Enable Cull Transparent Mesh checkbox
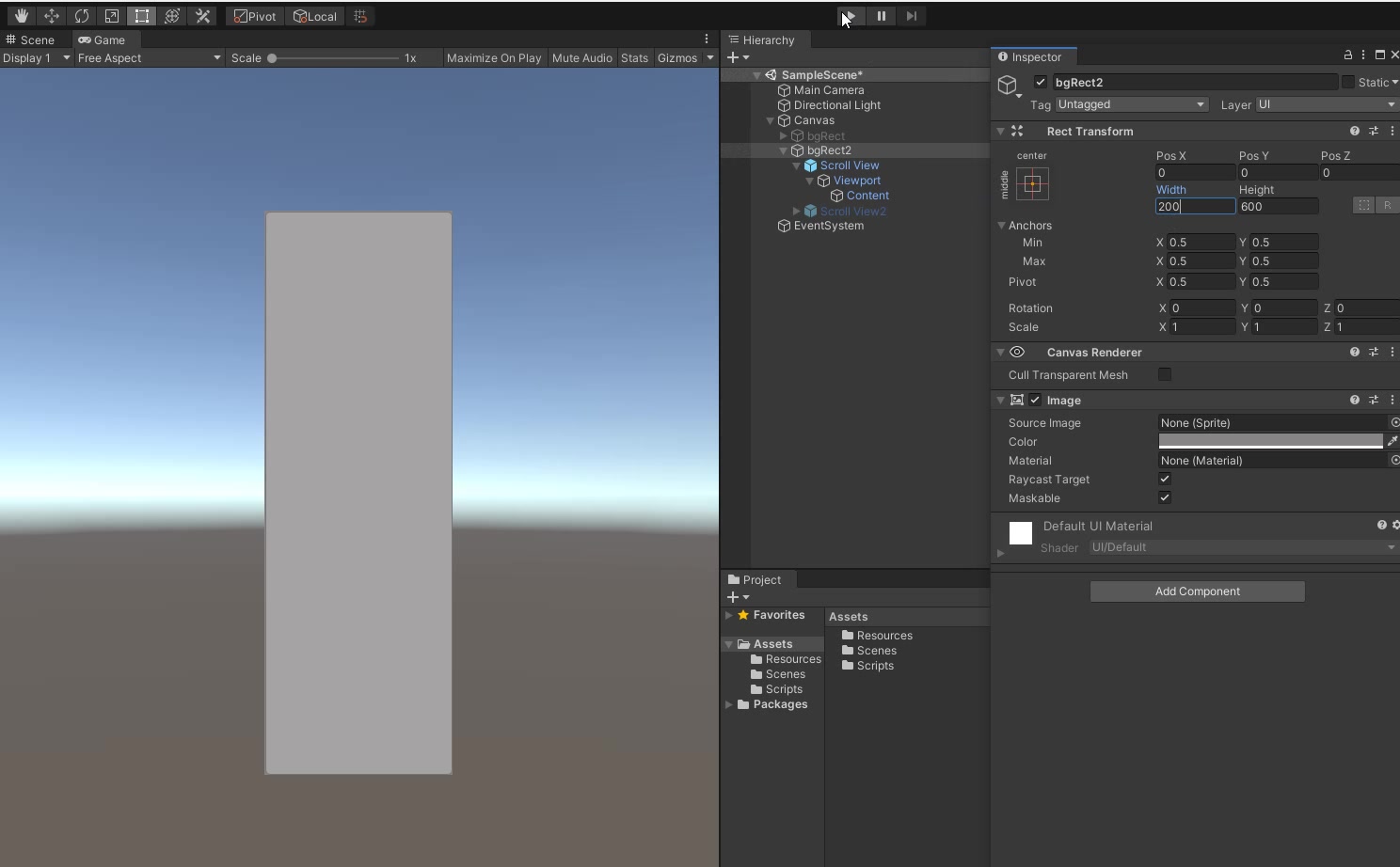 [1165, 374]
